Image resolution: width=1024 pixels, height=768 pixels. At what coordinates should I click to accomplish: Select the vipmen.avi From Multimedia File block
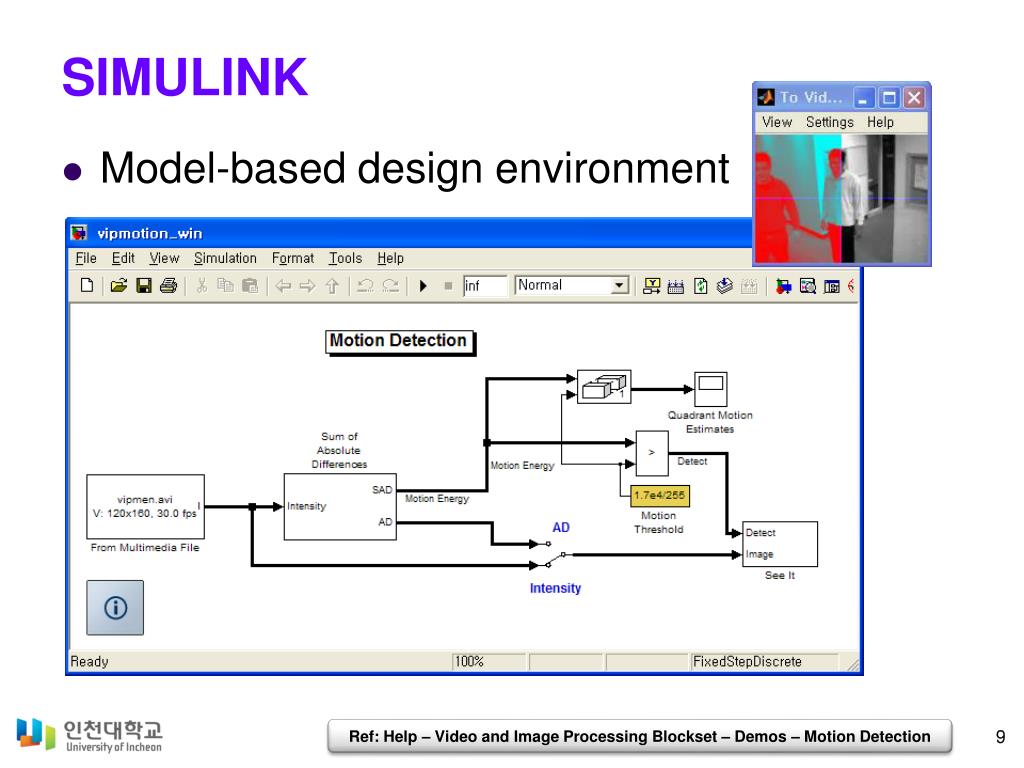[x=146, y=507]
